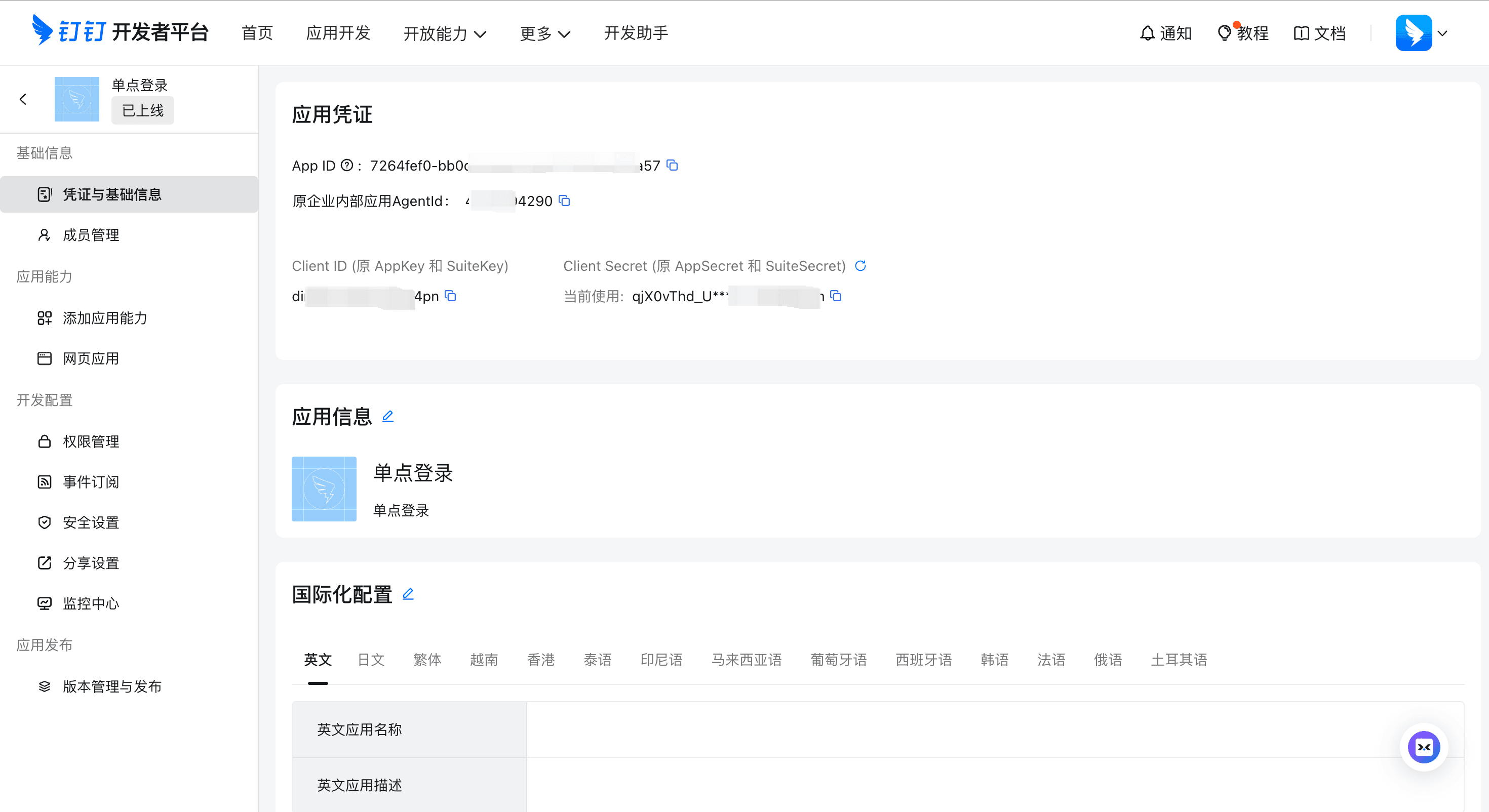Copy the AgentId value
This screenshot has height=812, width=1489.
[x=564, y=200]
